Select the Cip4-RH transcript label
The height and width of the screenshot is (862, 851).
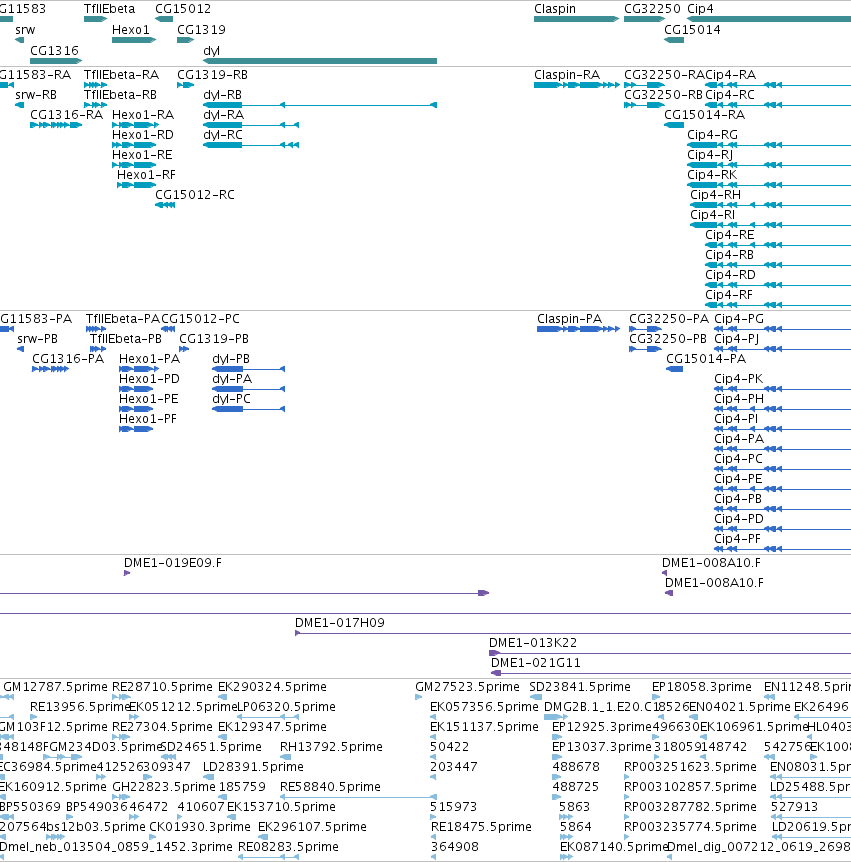click(x=716, y=195)
